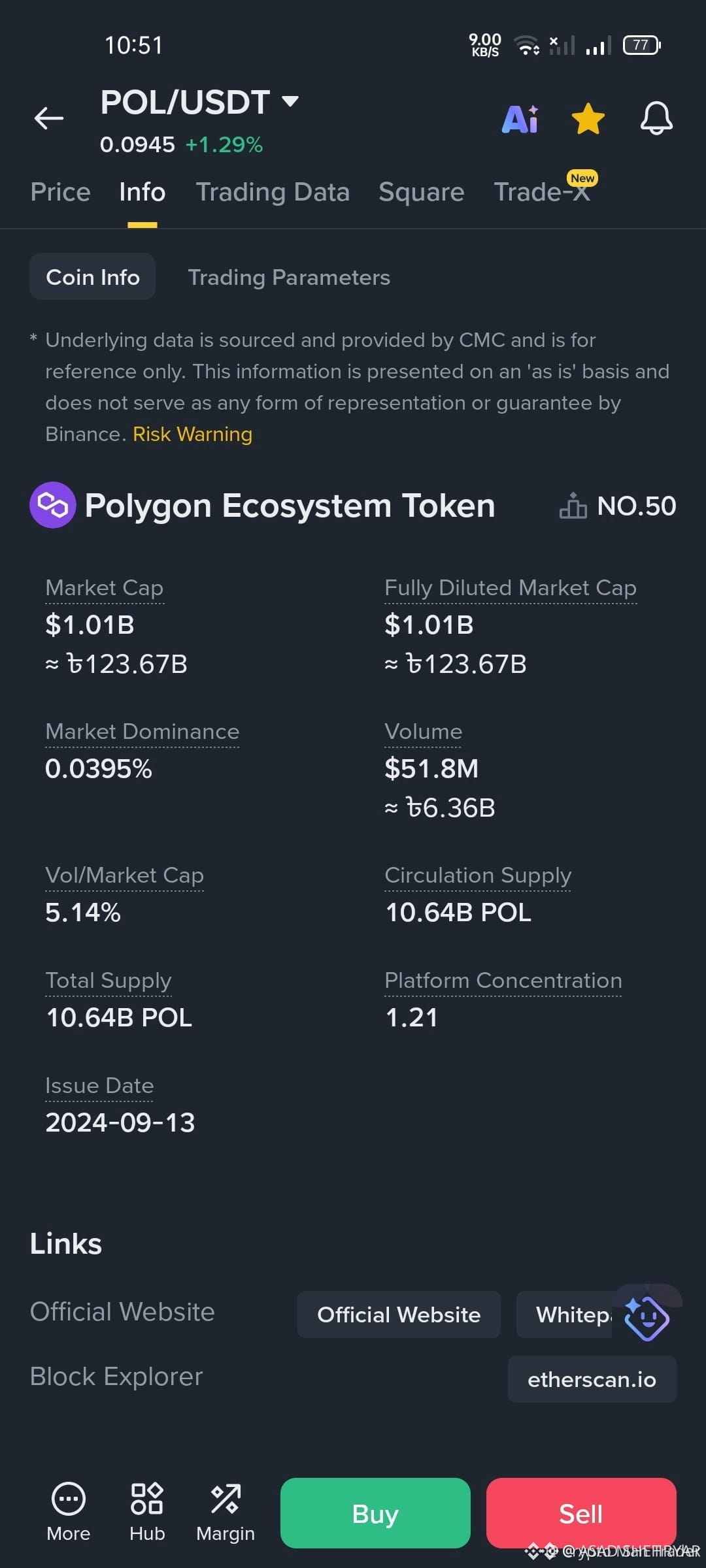Switch to the Trading Data tab

(x=273, y=192)
